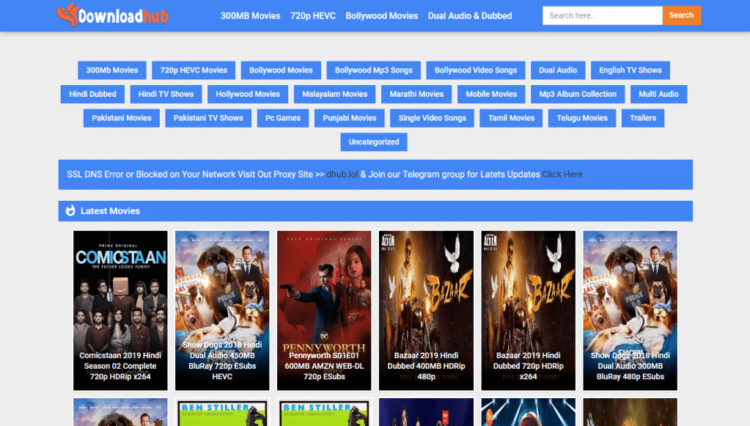Browse the Tamil Movies category
Image resolution: width=750 pixels, height=426 pixels.
coord(511,118)
